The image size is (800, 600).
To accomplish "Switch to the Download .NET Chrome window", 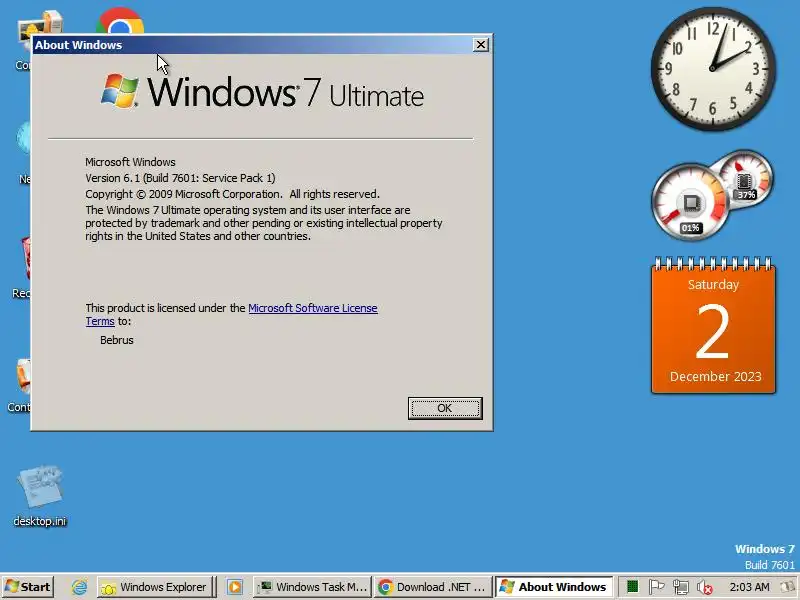I will (x=432, y=587).
